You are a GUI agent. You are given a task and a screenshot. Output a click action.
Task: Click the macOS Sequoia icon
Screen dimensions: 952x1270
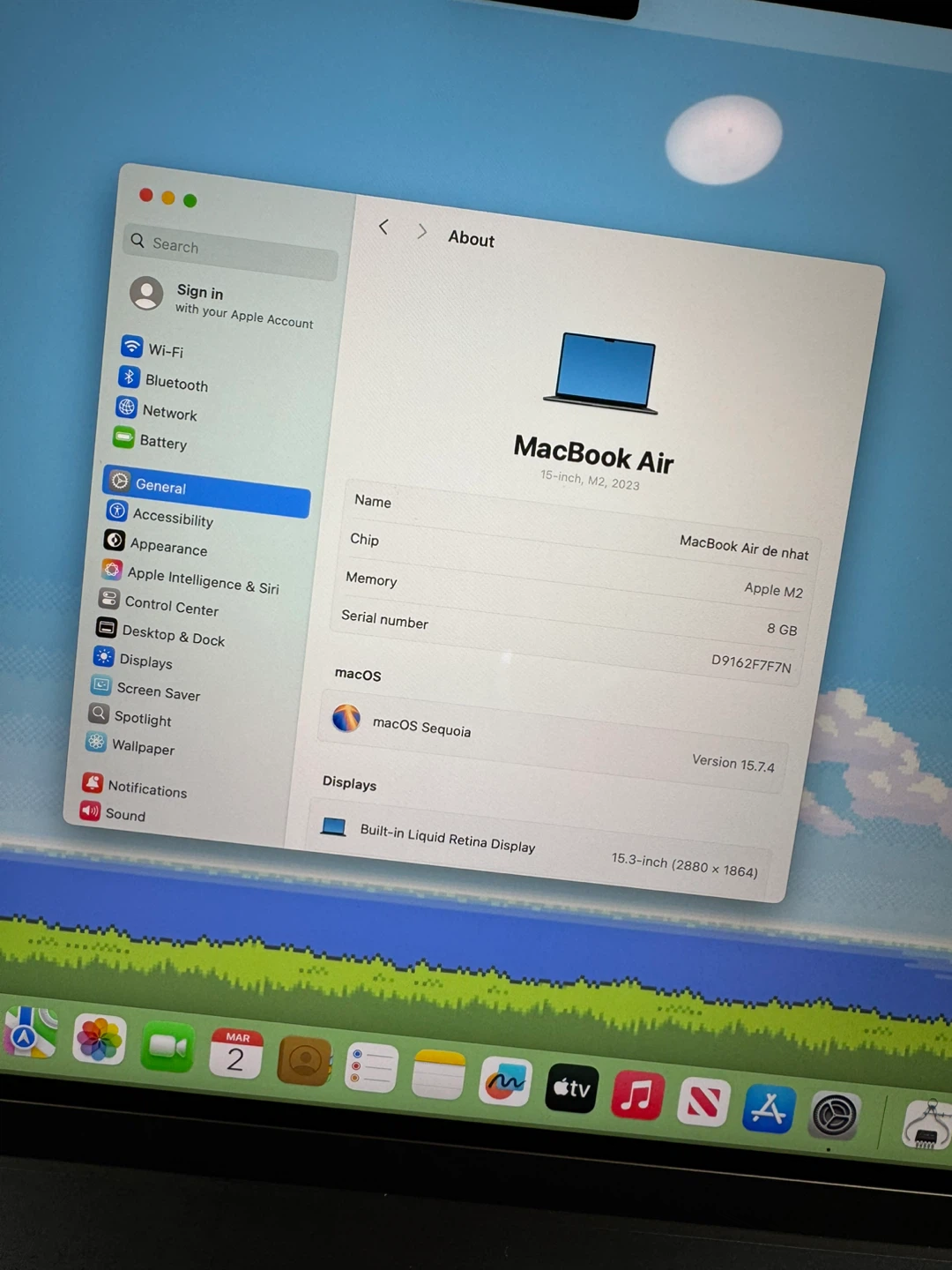[346, 718]
